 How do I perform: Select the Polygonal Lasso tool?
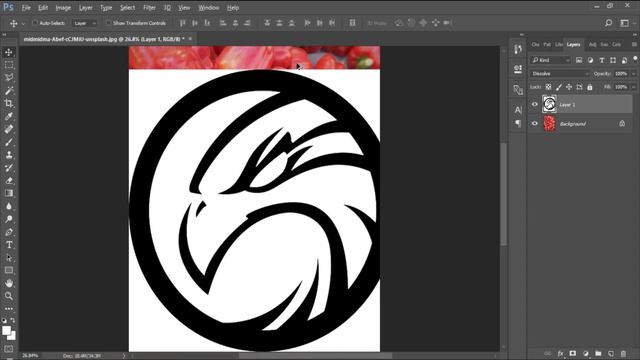(9, 78)
